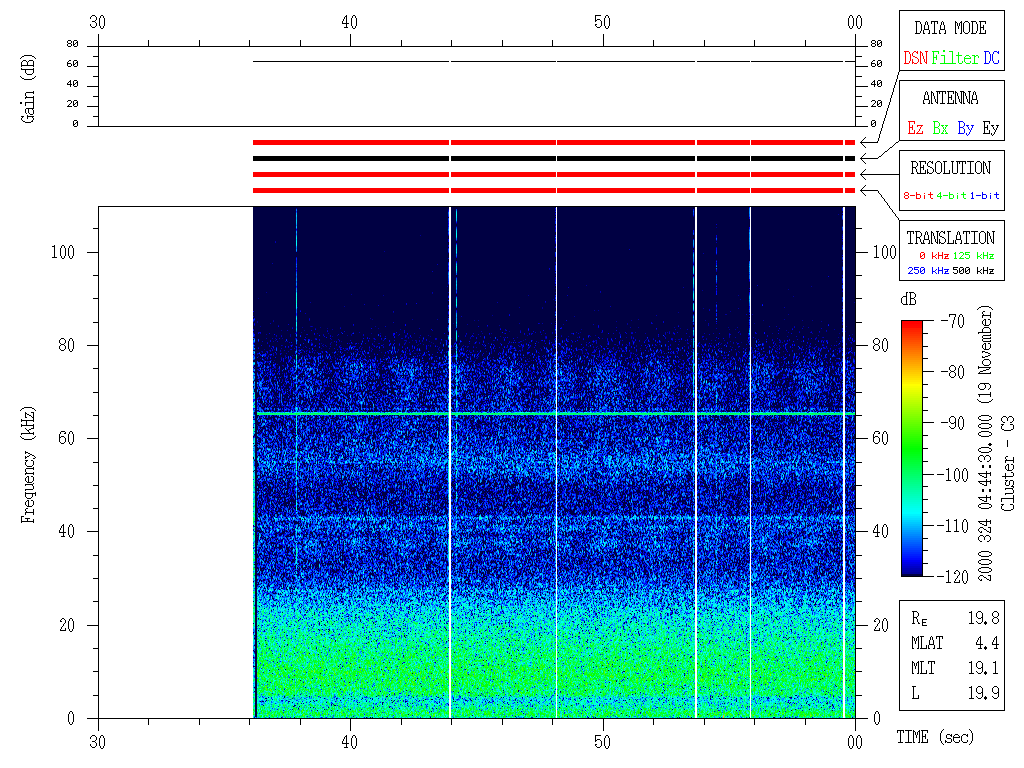Click the TIME (sec) axis label
Image resolution: width=1024 pixels, height=768 pixels.
(934, 738)
